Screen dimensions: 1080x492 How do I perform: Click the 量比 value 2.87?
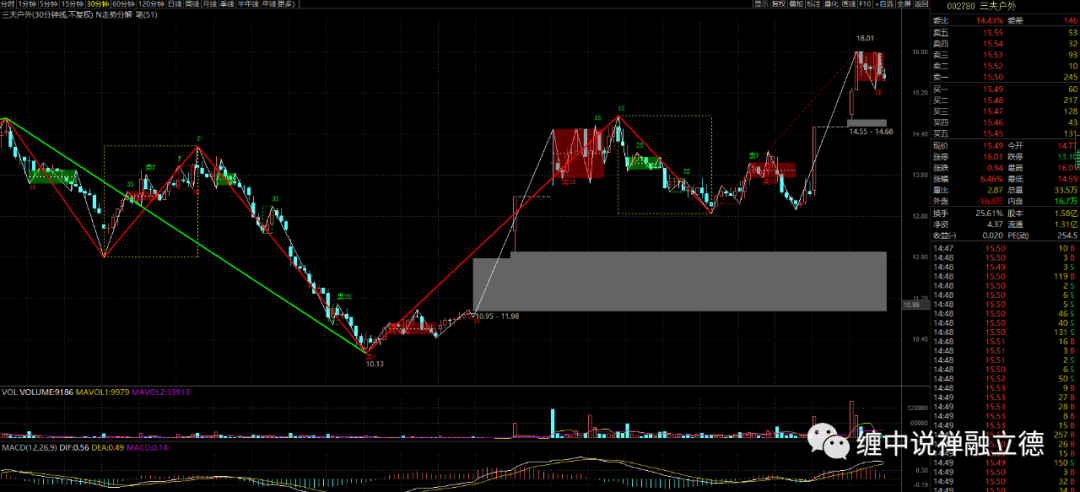pyautogui.click(x=995, y=189)
